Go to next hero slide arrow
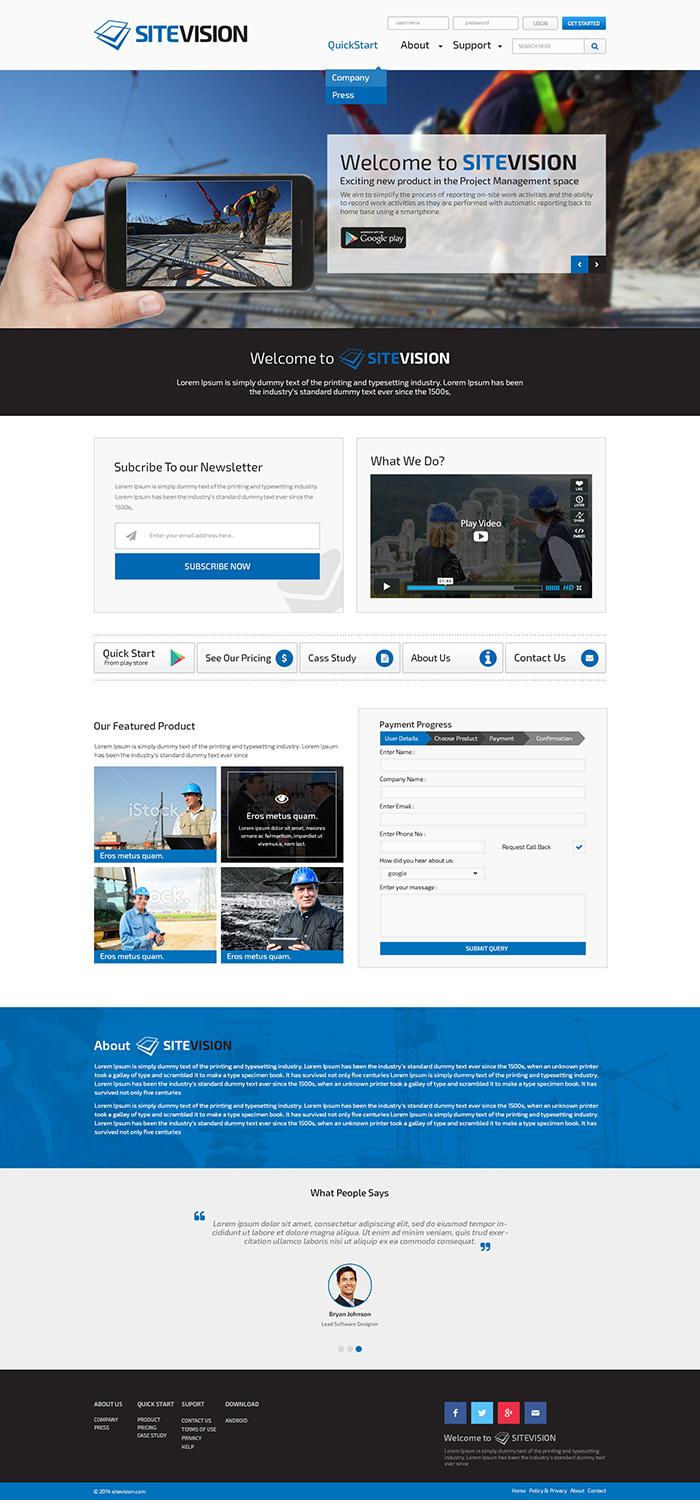 click(597, 264)
